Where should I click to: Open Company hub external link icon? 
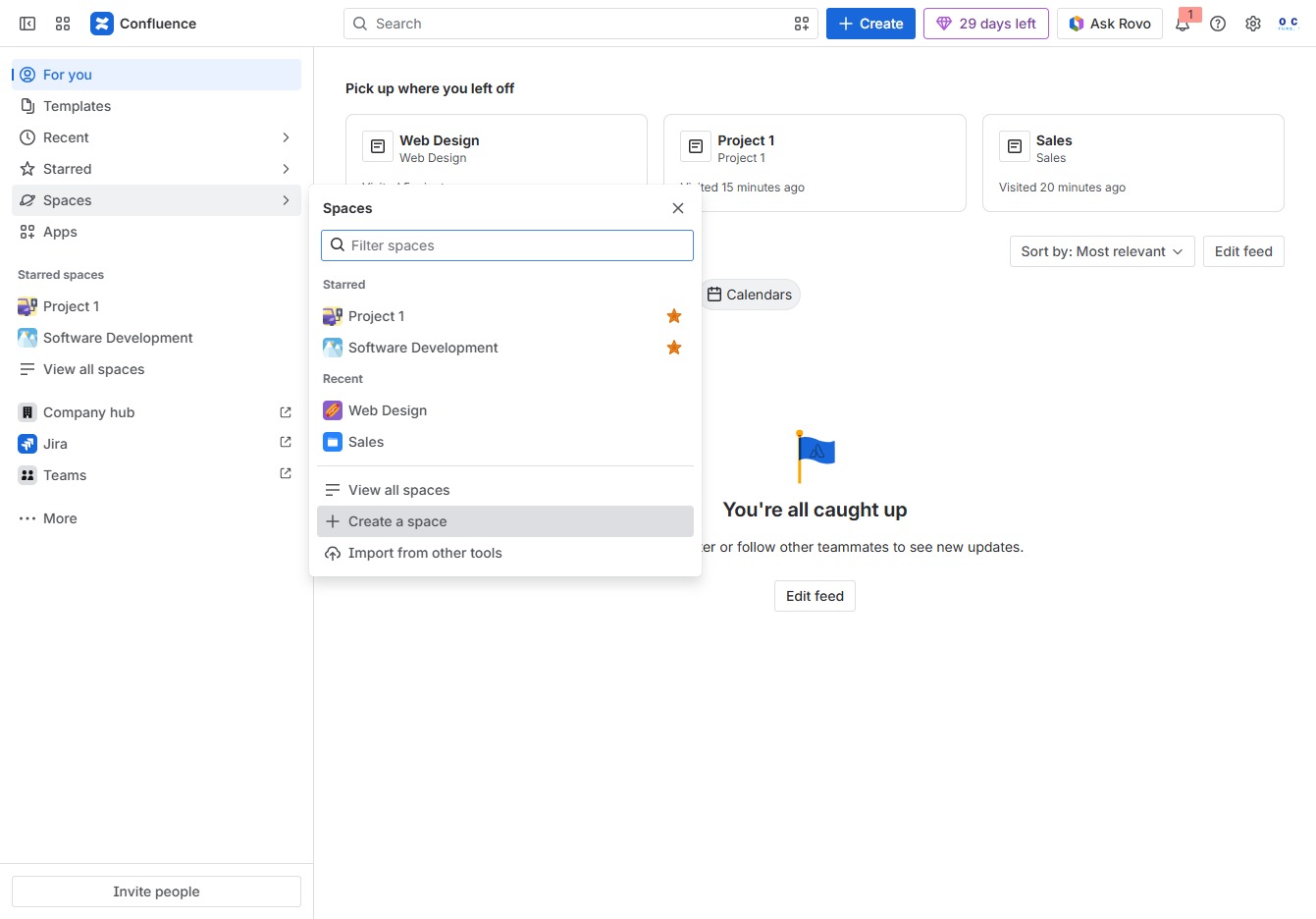point(286,412)
